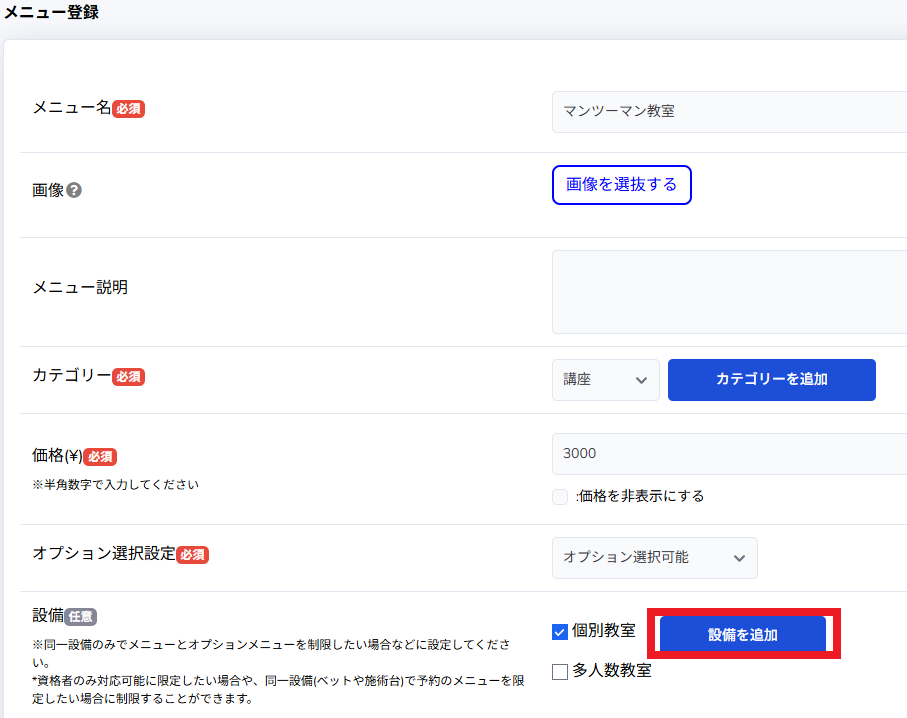This screenshot has width=907, height=718.
Task: Click the 必須 badge beside 価格(¥)
Action: pyautogui.click(x=100, y=457)
